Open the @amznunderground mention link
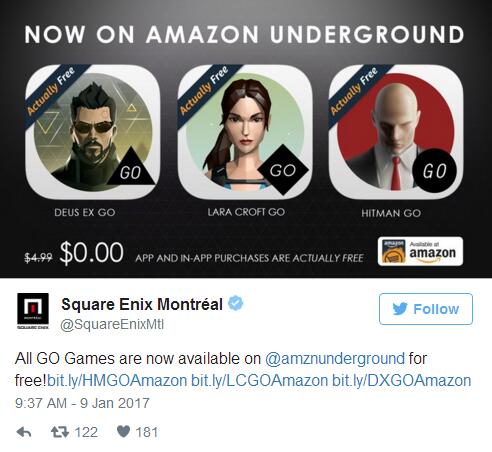The image size is (492, 452). [335, 359]
